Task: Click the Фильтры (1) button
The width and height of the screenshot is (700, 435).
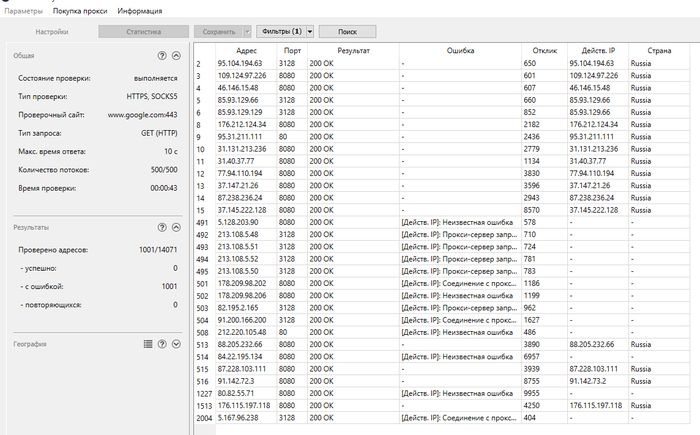Action: point(280,32)
